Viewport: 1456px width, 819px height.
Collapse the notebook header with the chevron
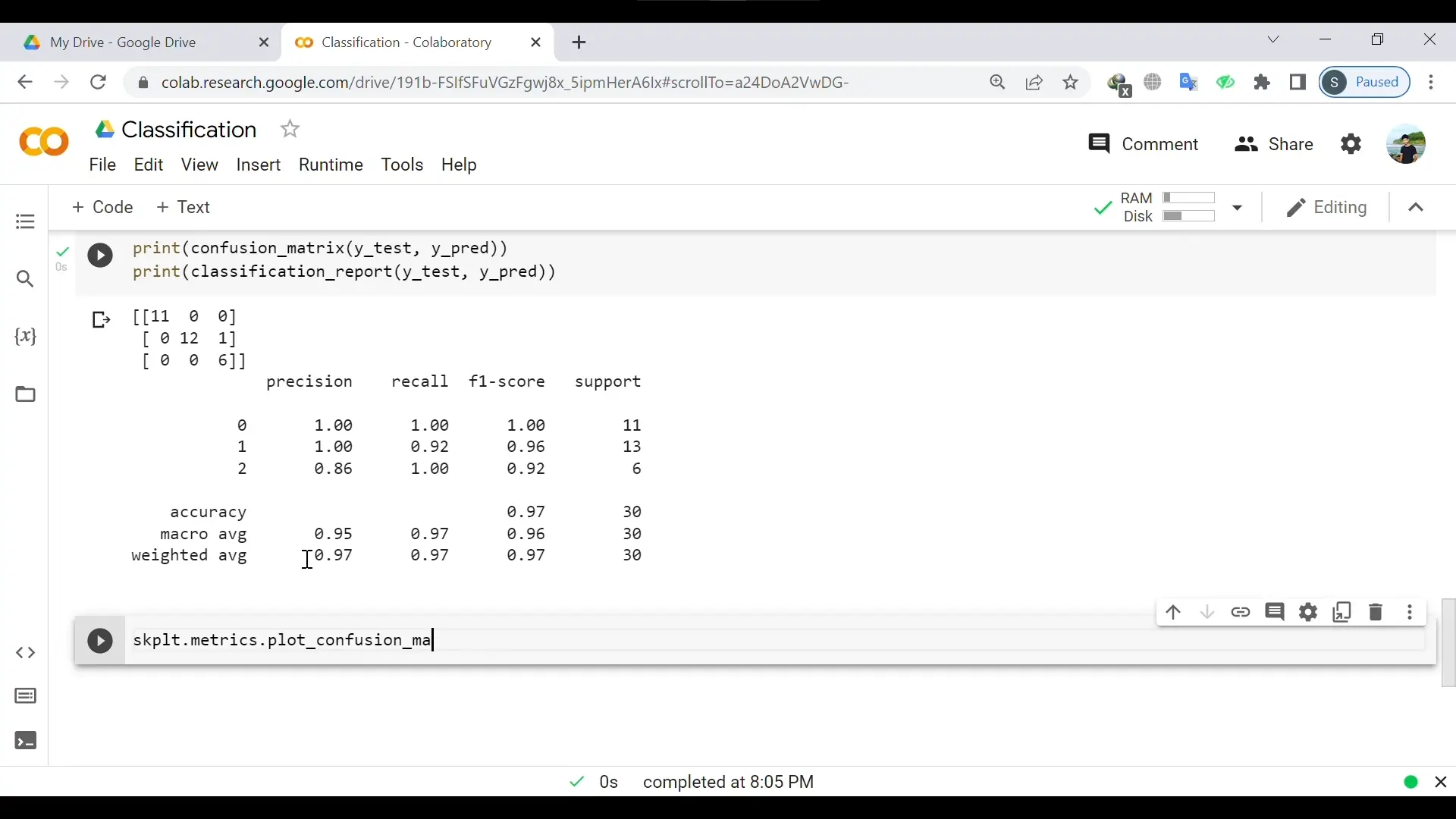point(1416,208)
